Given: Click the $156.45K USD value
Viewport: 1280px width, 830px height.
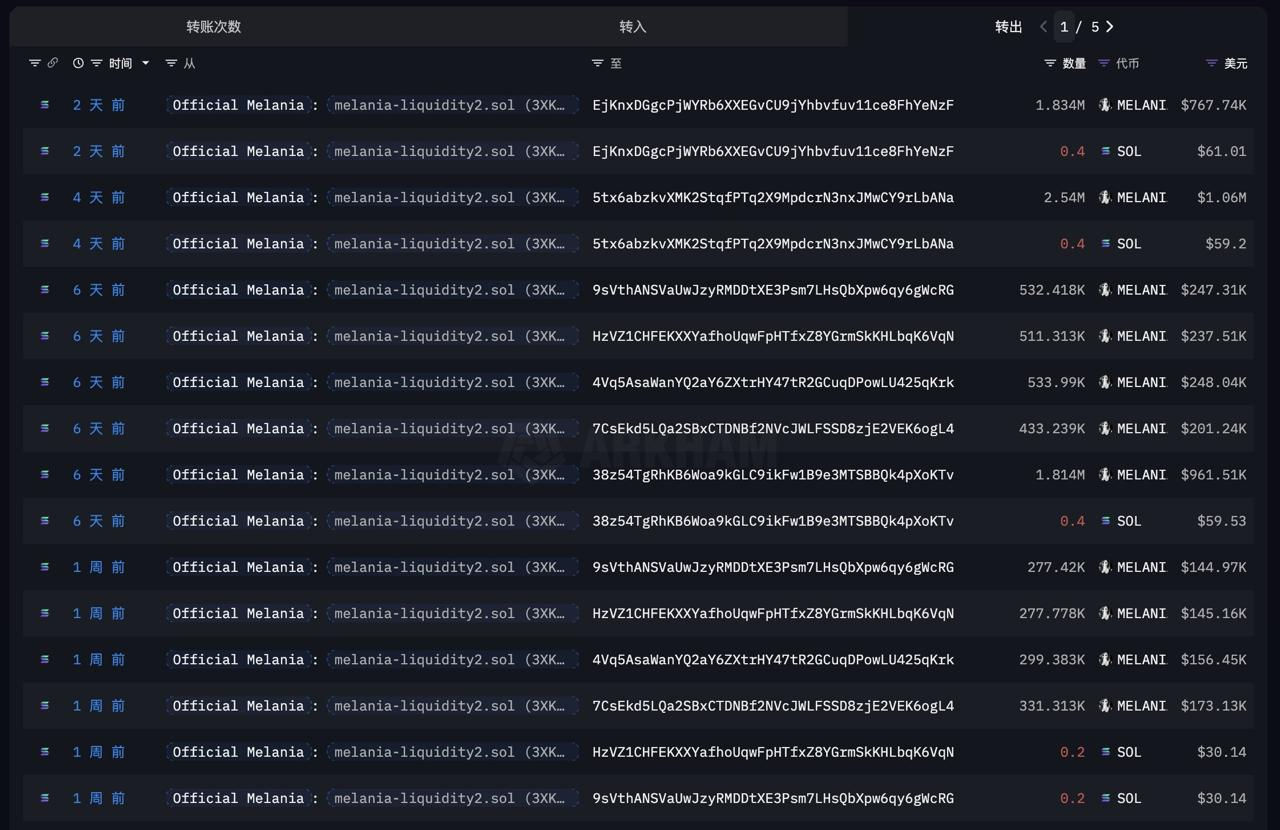Looking at the screenshot, I should coord(1214,659).
